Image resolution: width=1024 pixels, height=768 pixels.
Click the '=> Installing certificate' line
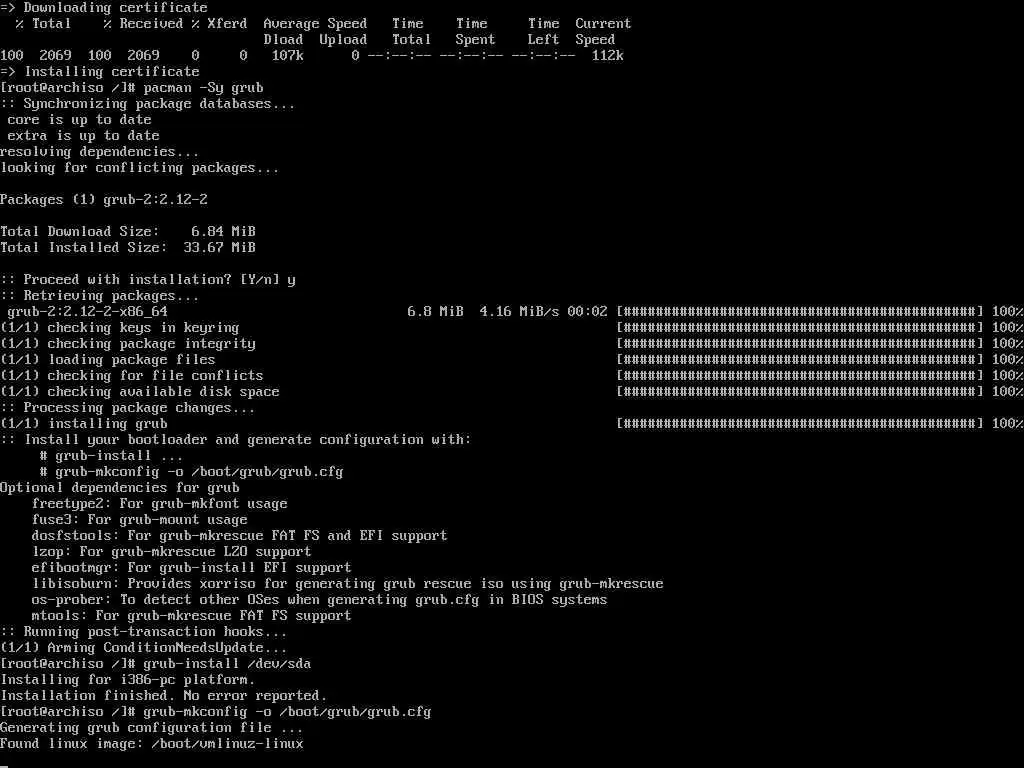click(100, 72)
